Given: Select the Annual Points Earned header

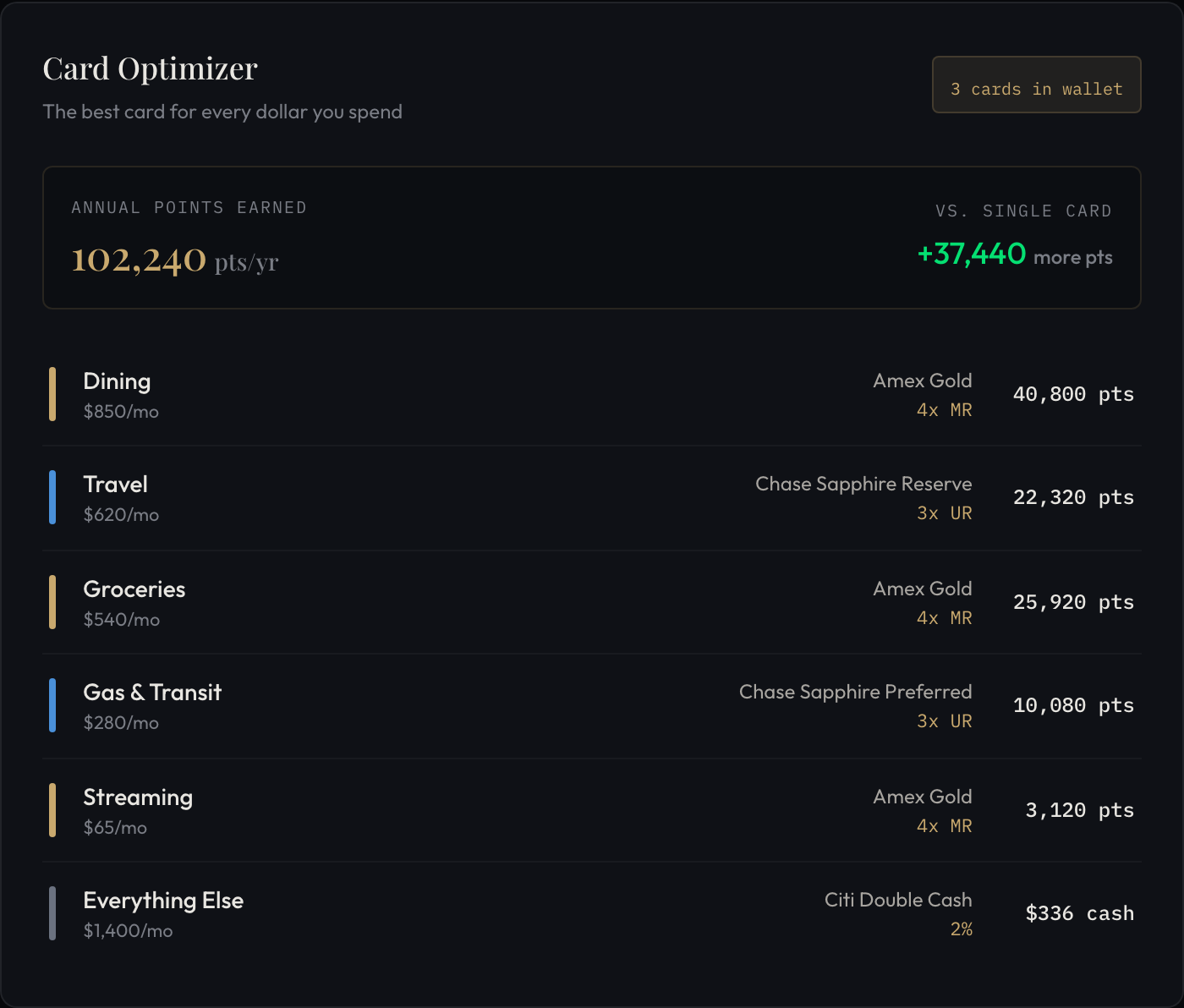Looking at the screenshot, I should pos(188,207).
